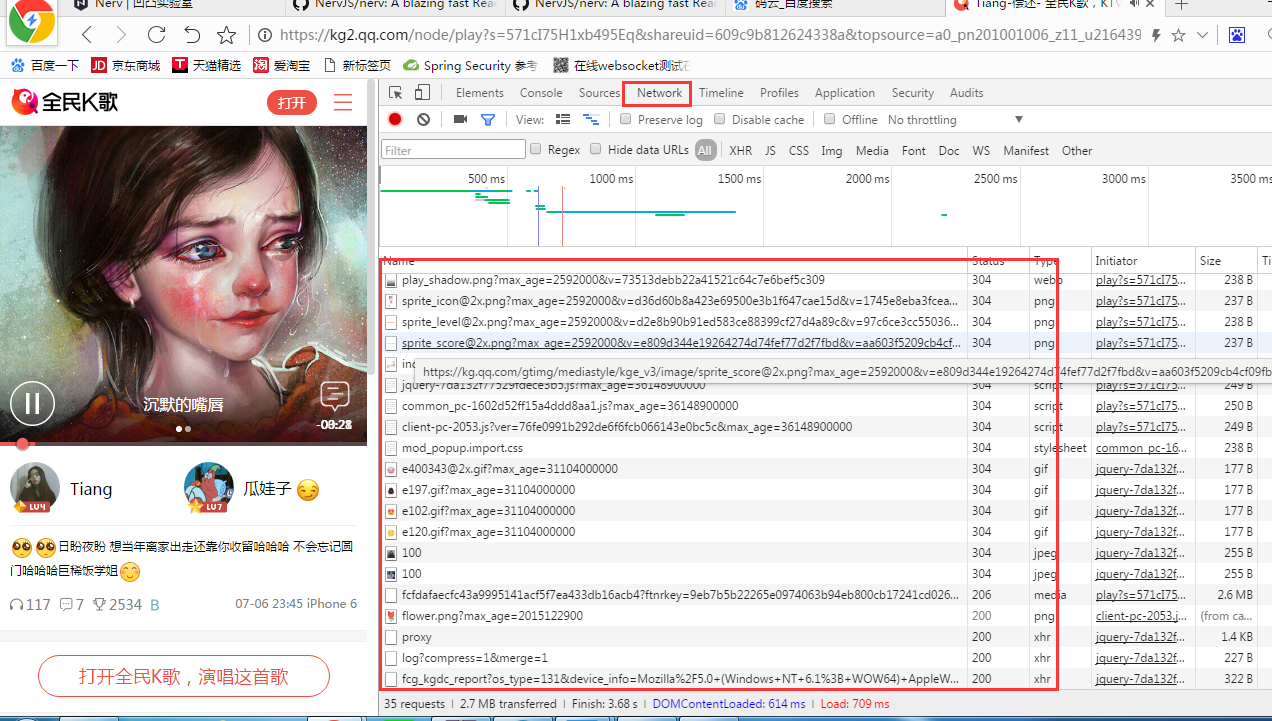The image size is (1272, 721).
Task: Switch to the Console tab
Action: tap(540, 92)
